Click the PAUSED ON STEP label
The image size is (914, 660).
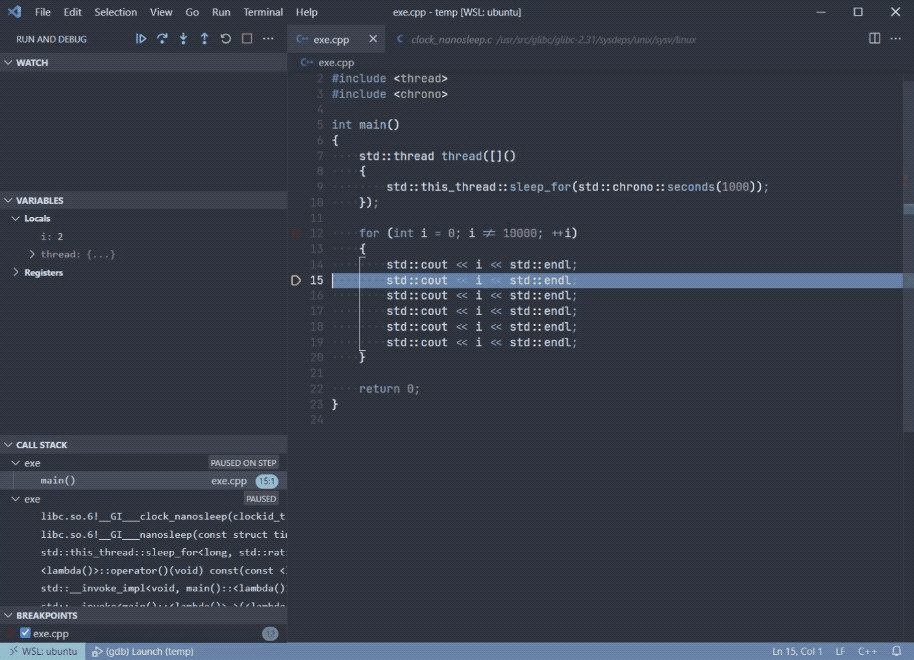[243, 463]
